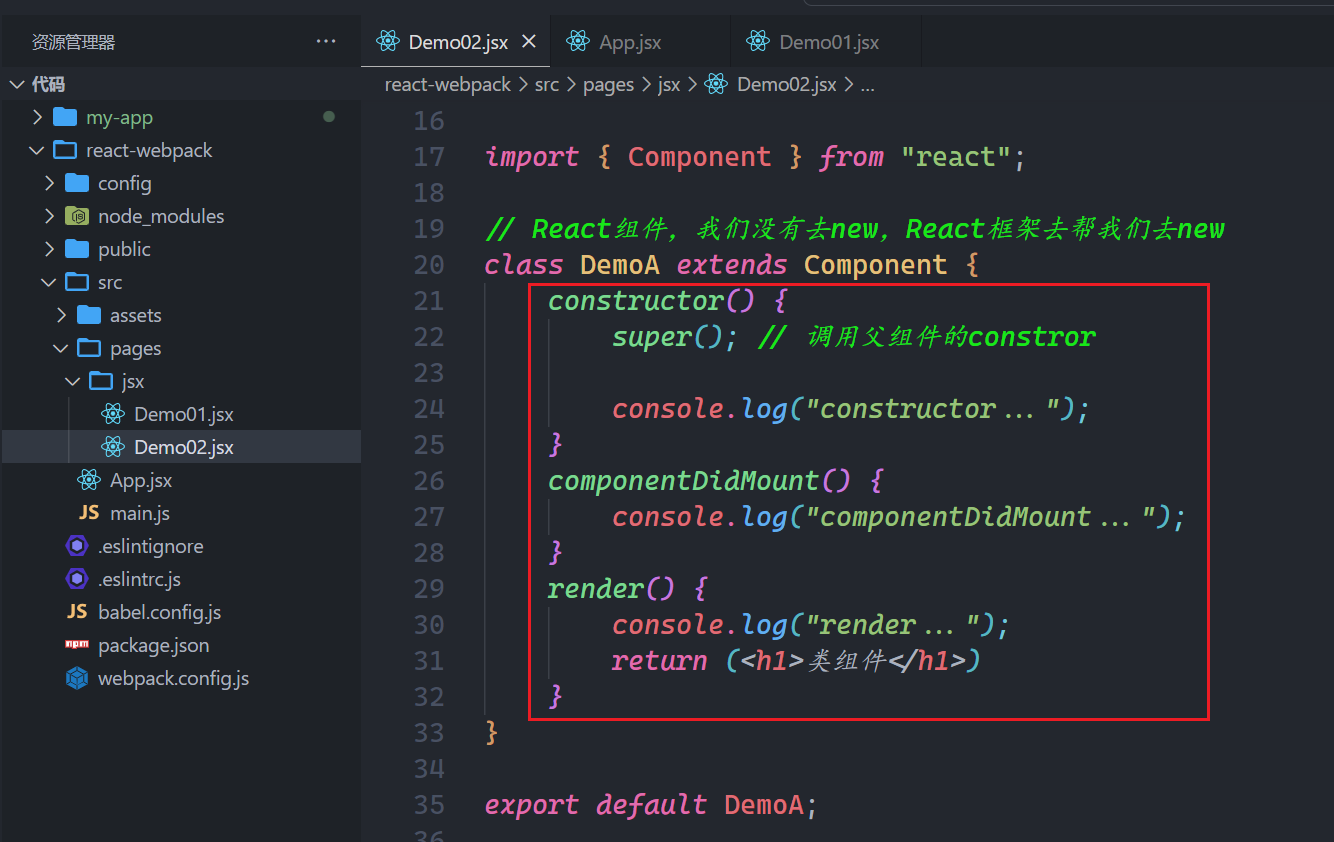Click the JS icon beside babel.config.js

coord(77,612)
